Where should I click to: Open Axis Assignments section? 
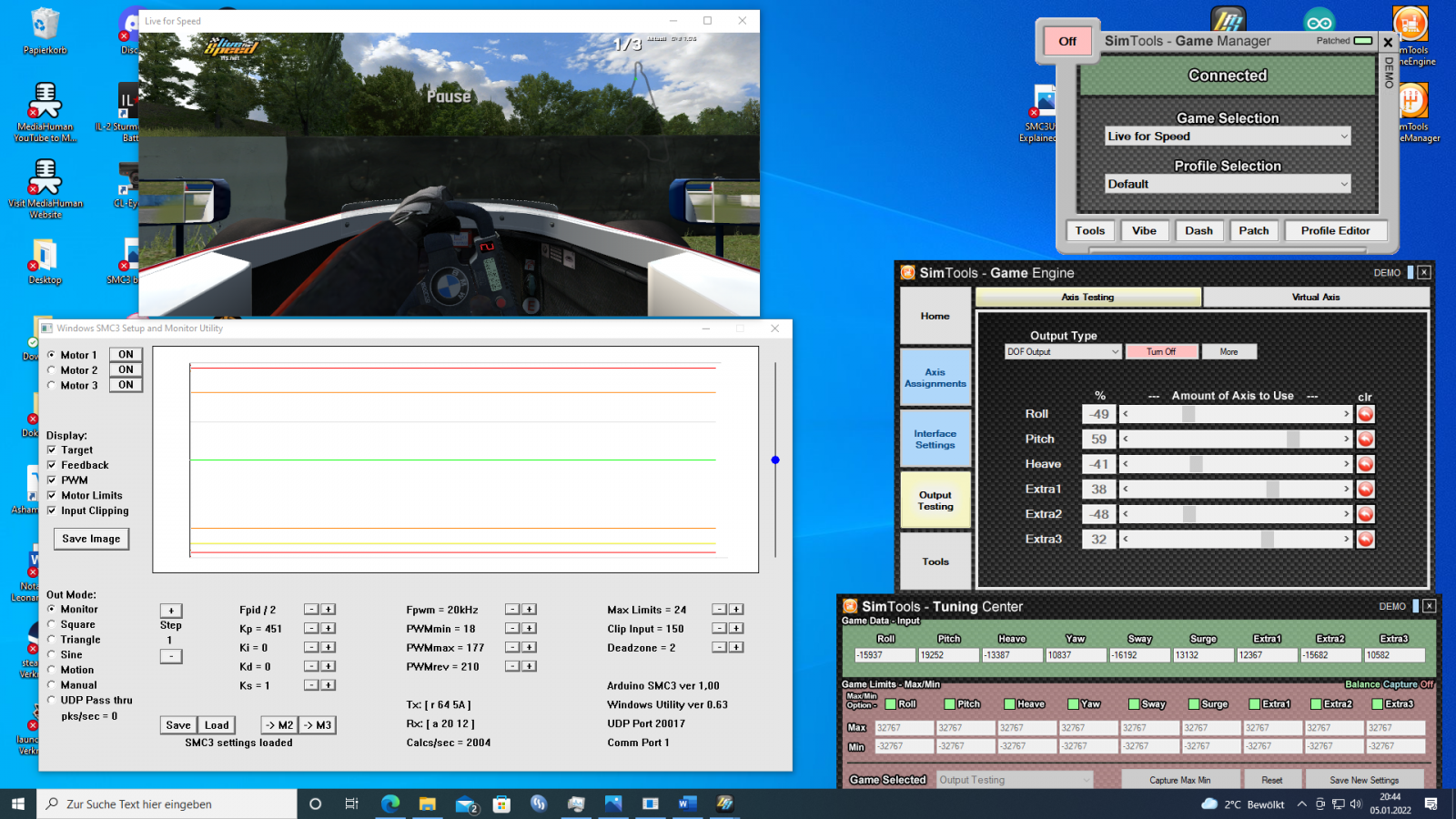(935, 378)
